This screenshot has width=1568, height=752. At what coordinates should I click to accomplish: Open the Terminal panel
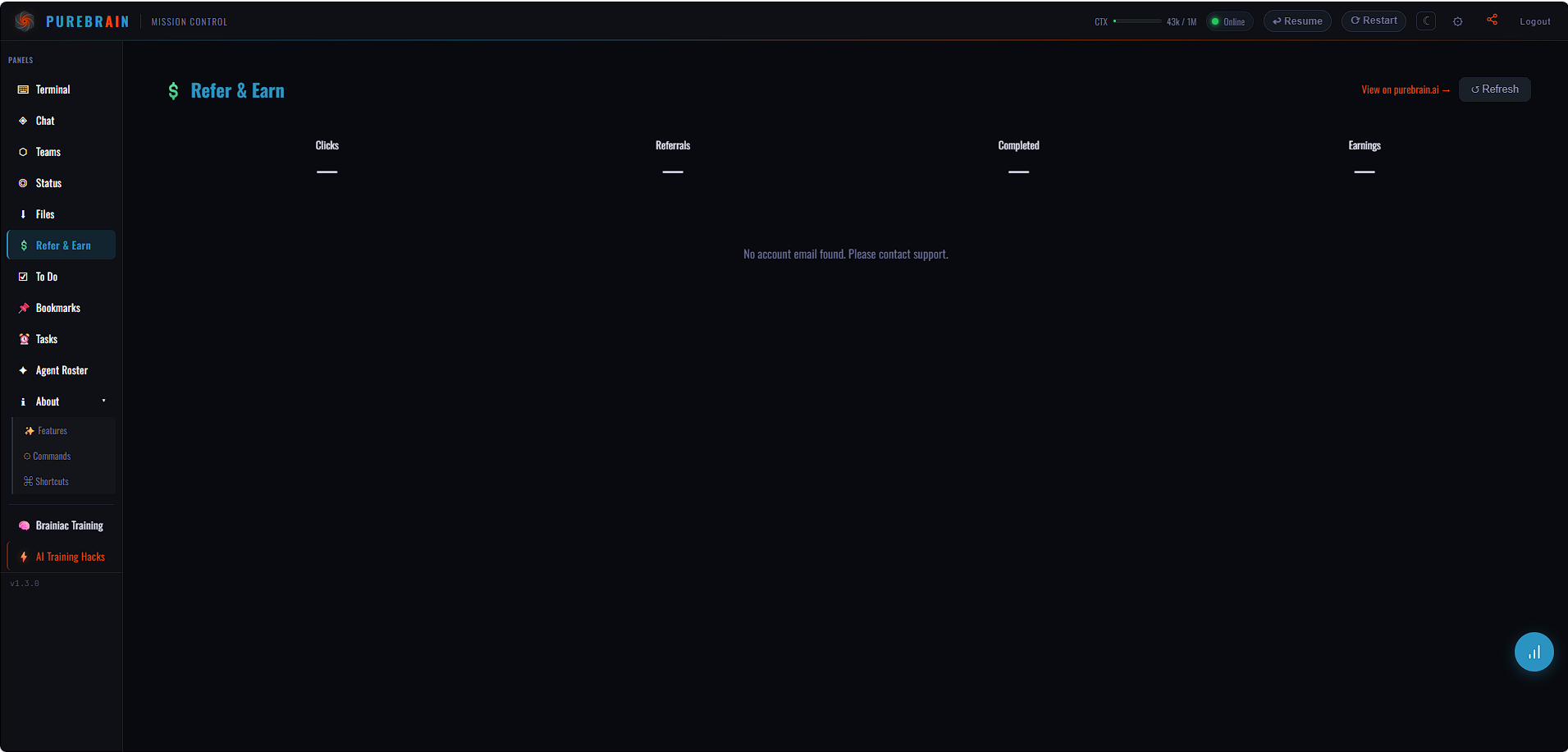[62, 89]
